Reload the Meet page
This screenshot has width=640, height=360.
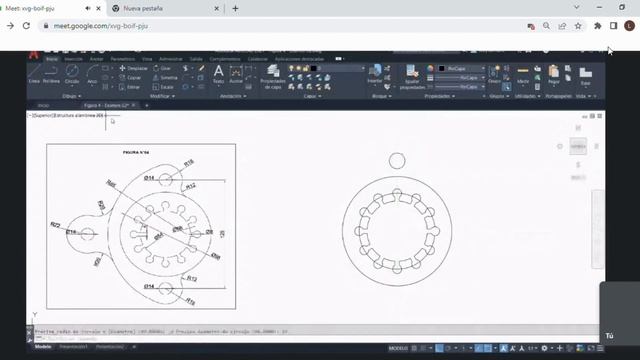click(27, 26)
